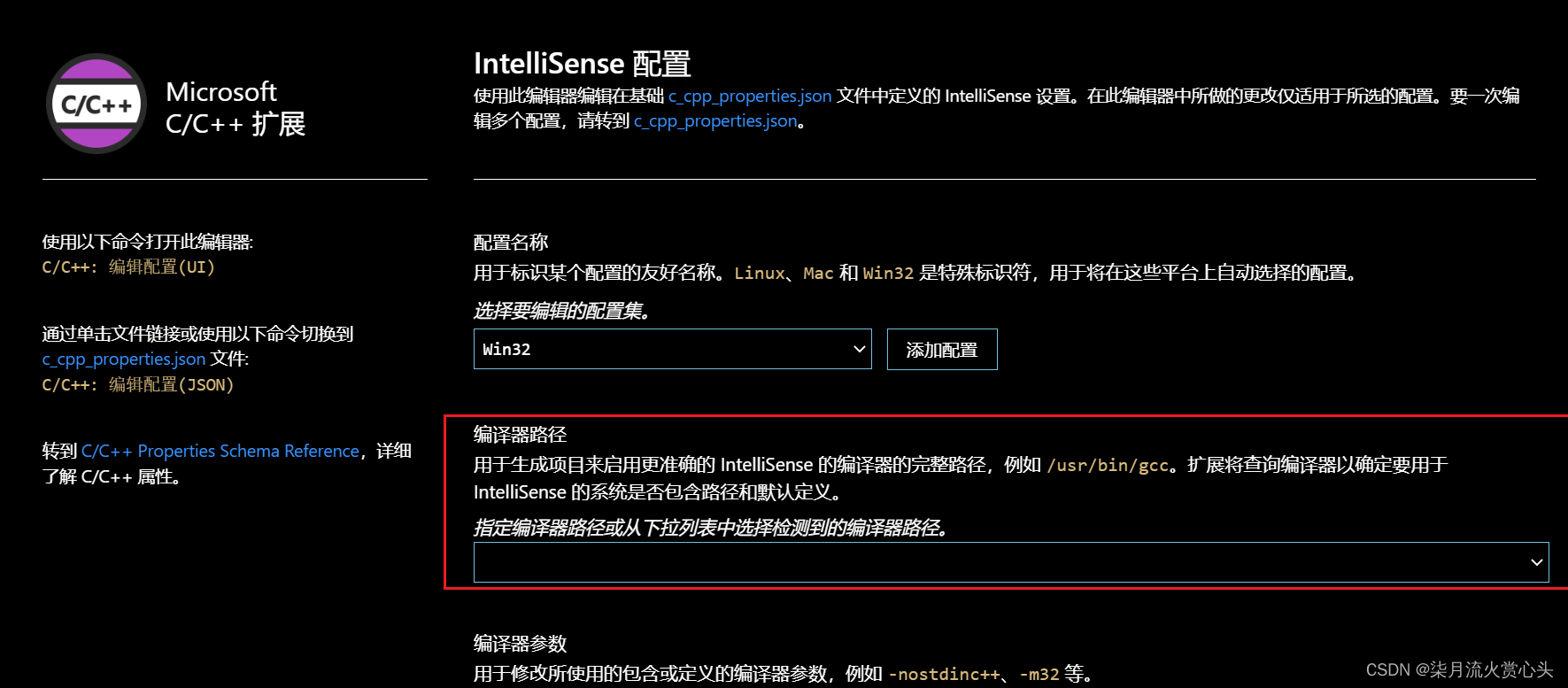Screen dimensions: 1568x688
Task: Click the Microsoft C/C++ 扩展 title text
Action: tap(236, 107)
